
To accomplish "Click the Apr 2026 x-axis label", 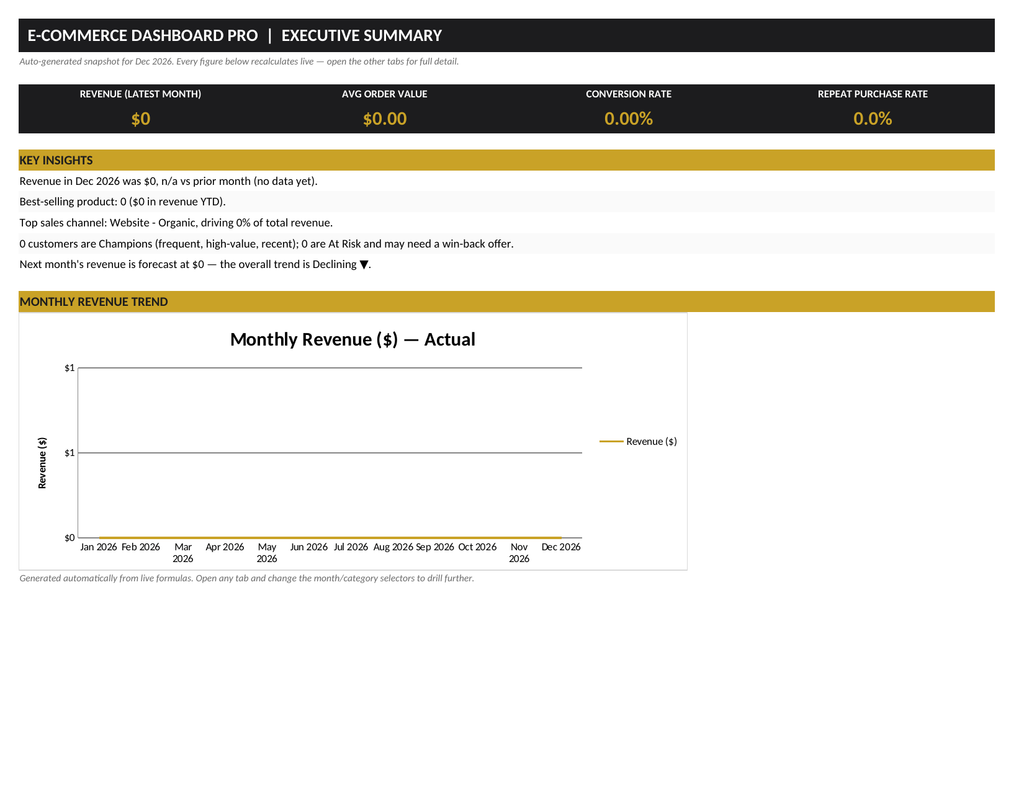I will tap(225, 547).
